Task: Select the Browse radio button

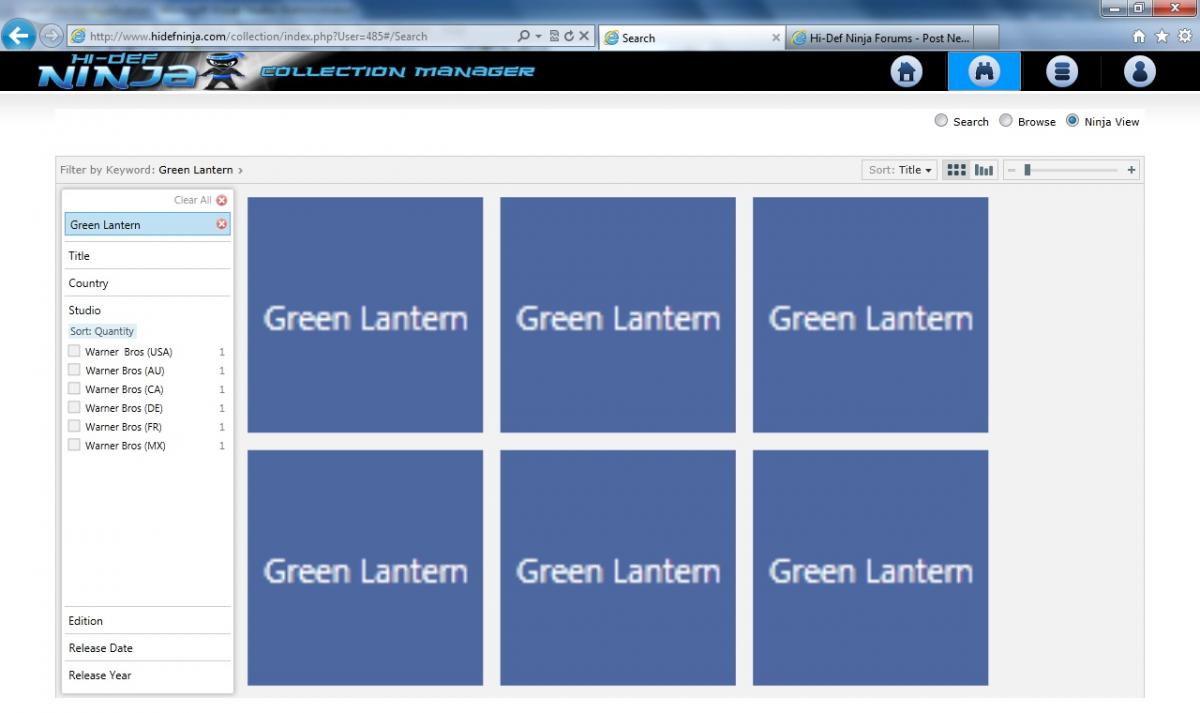Action: 1006,121
